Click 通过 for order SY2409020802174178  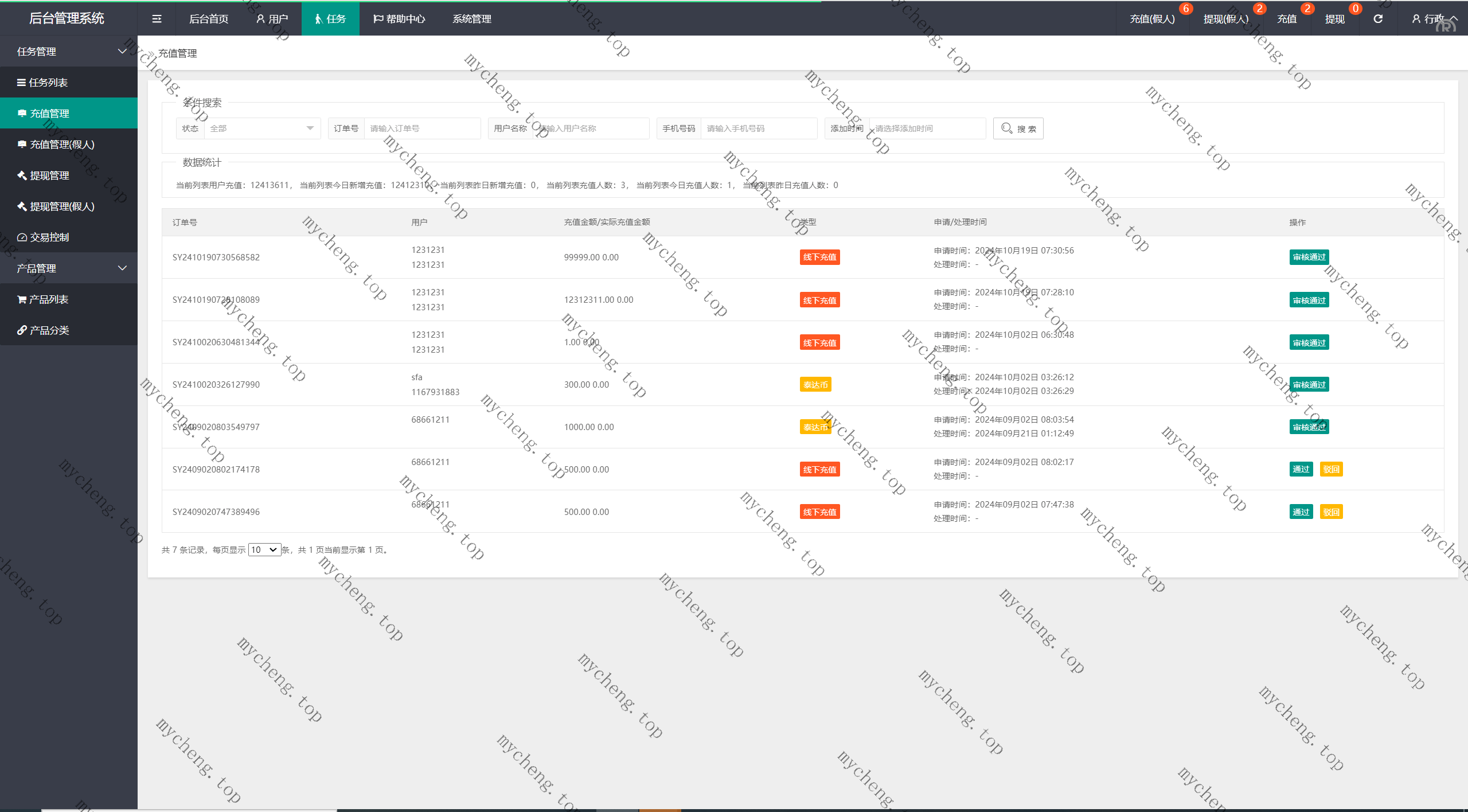[x=1301, y=469]
